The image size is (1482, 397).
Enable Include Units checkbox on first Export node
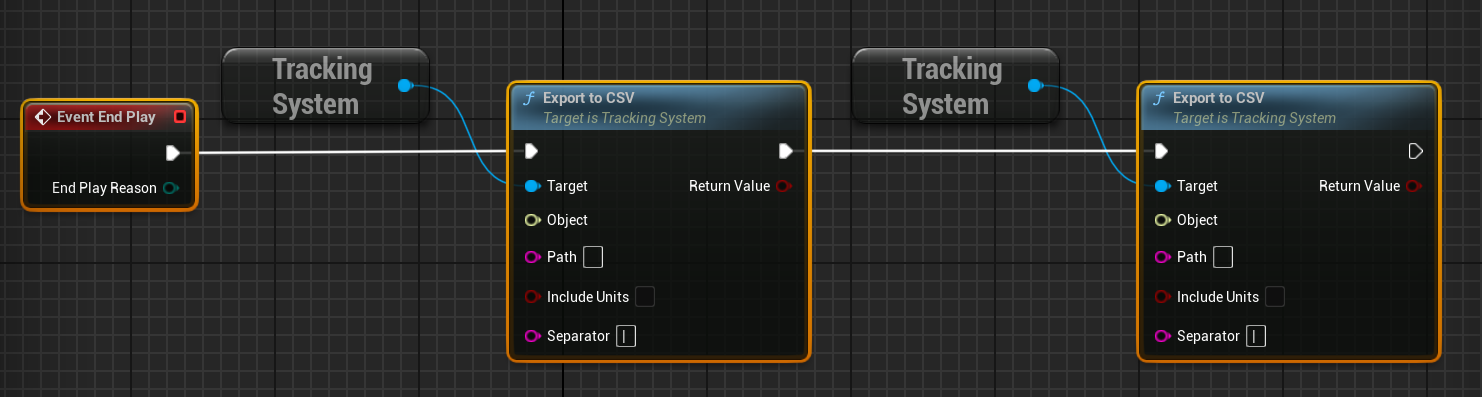tap(645, 296)
